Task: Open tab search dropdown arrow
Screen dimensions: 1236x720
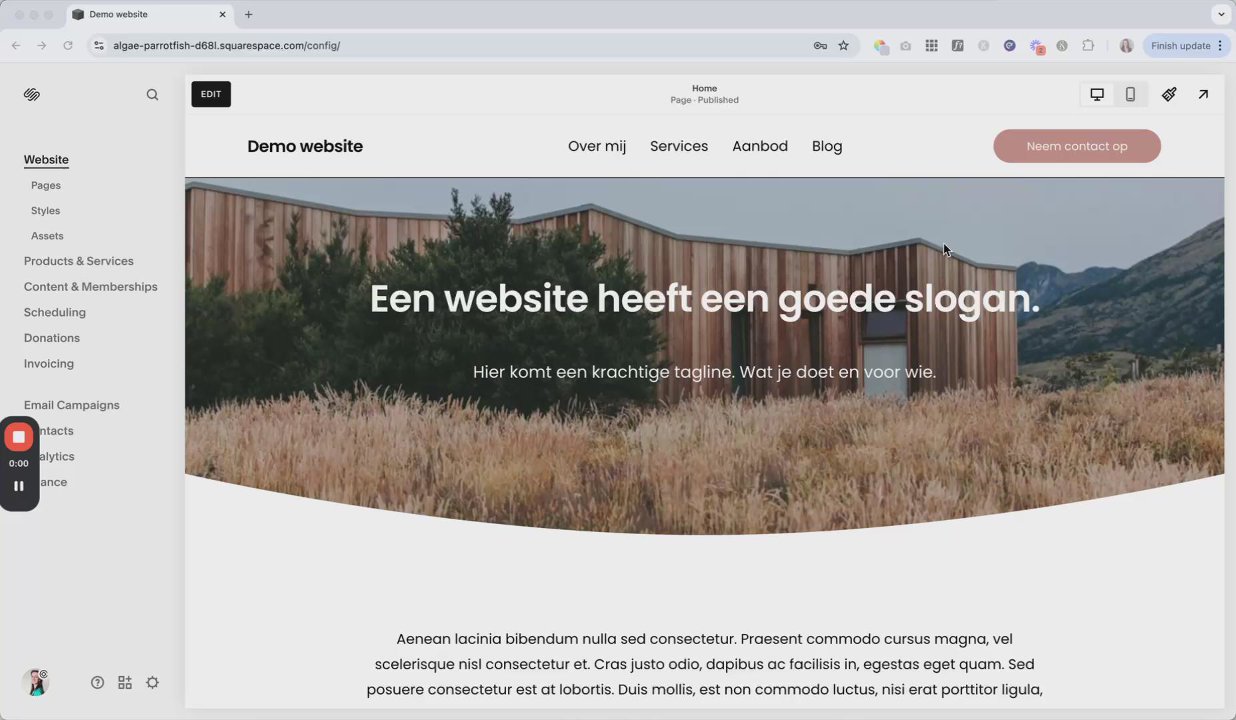Action: [1220, 15]
